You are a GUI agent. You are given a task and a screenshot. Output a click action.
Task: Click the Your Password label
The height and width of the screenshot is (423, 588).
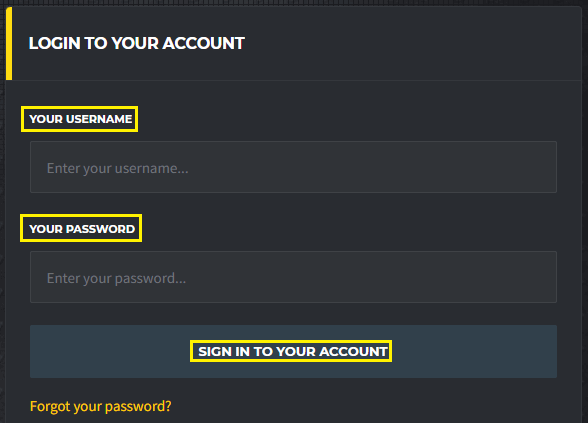click(x=82, y=229)
